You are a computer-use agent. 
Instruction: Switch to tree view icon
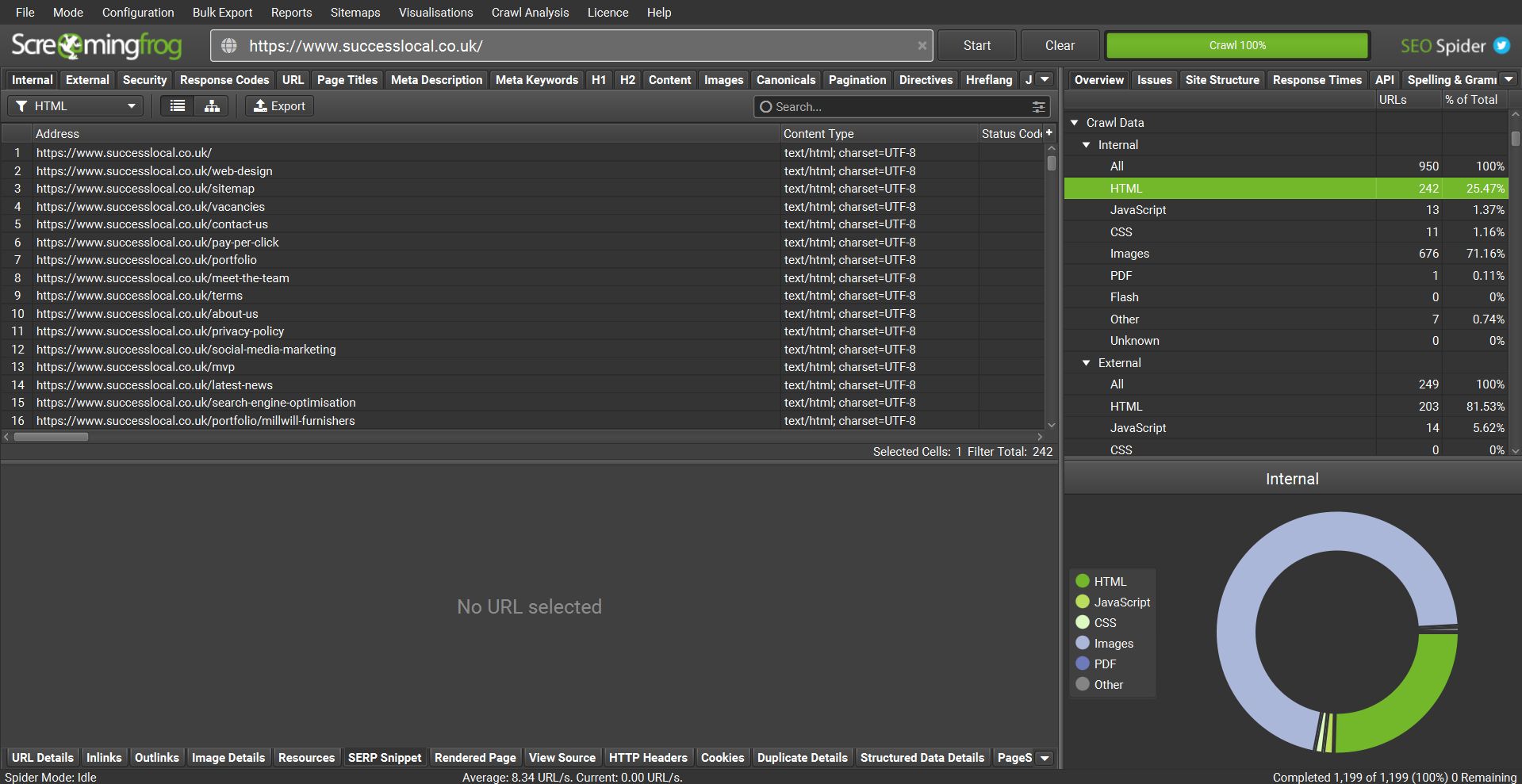click(212, 106)
